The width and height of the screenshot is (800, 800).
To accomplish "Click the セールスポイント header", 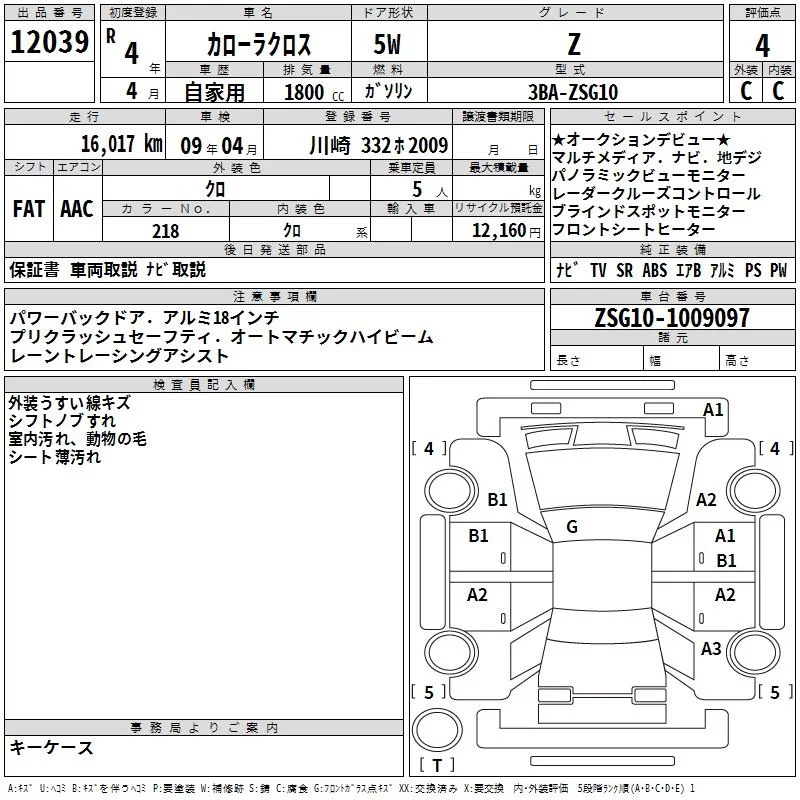I will pos(672,116).
